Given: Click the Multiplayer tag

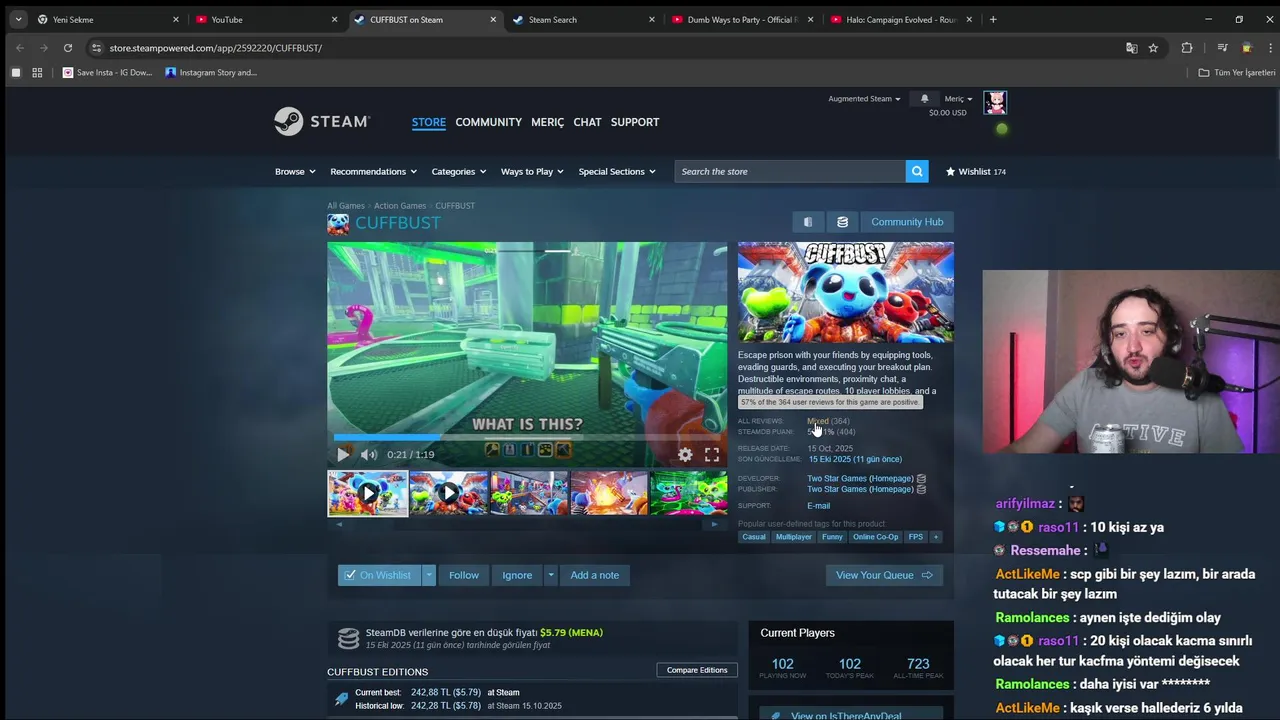Looking at the screenshot, I should pyautogui.click(x=794, y=537).
